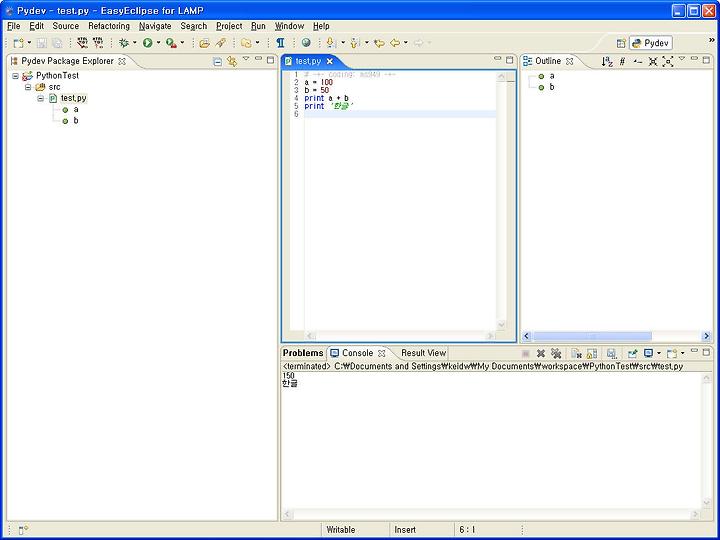The image size is (720, 540).
Task: Toggle Scroll Lock in Console
Action: point(592,353)
